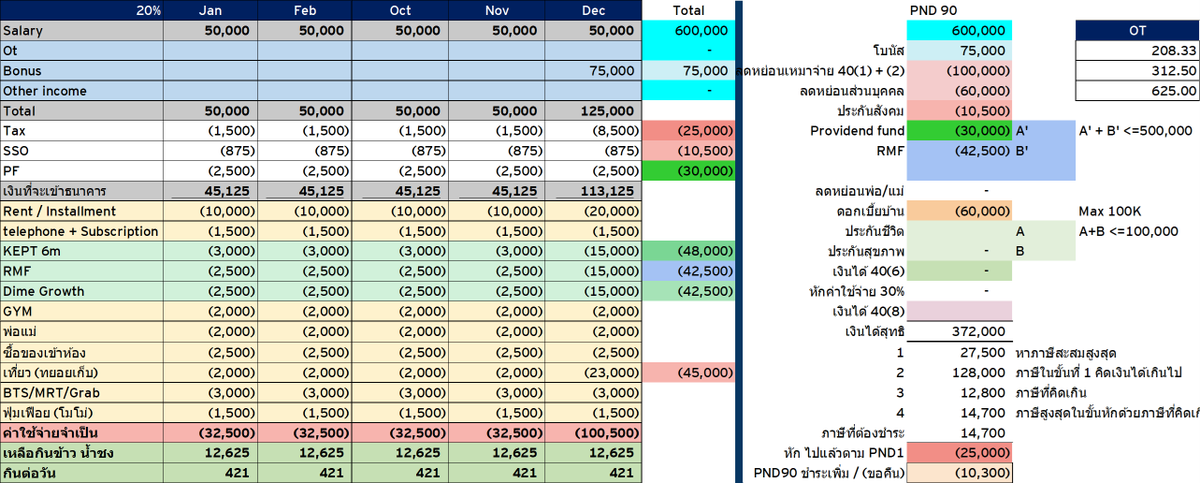The image size is (1200, 483).
Task: Click the Oct column header
Action: click(402, 10)
